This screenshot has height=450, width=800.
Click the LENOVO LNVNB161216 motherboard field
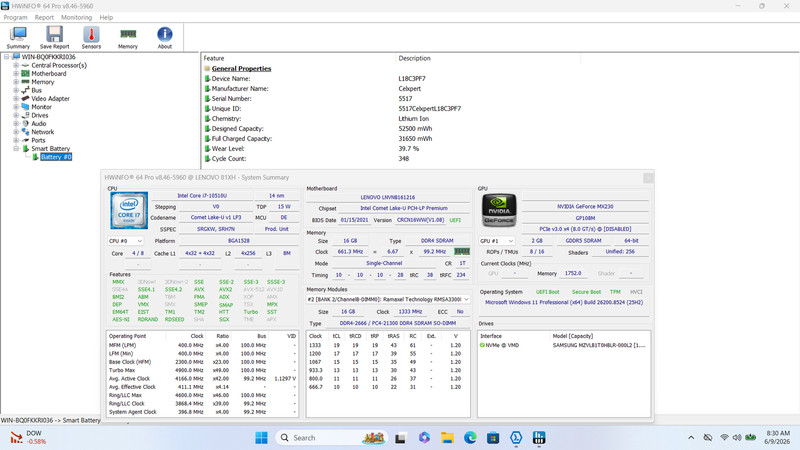(388, 197)
